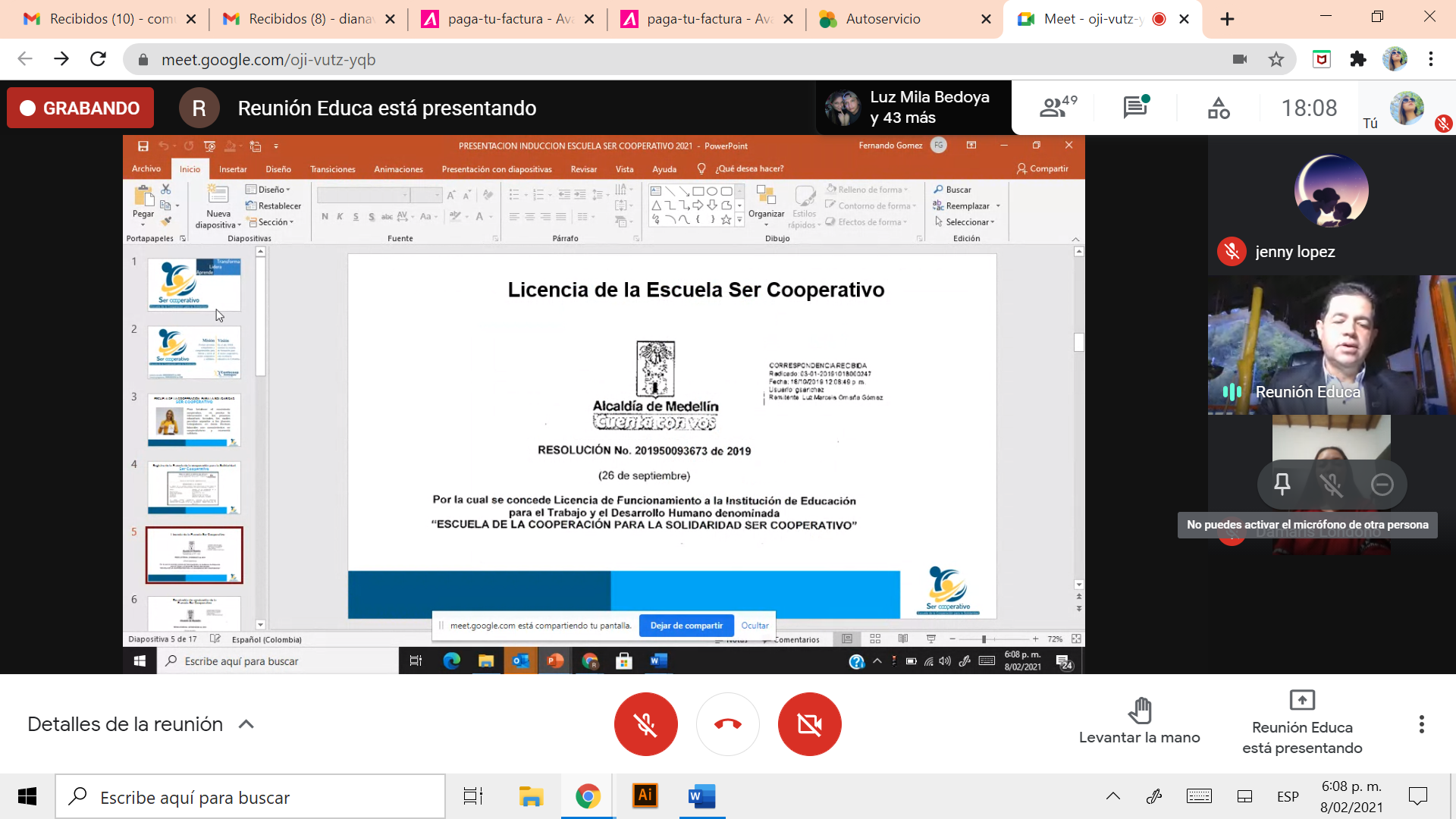Open the Diseño layout dropdown in ribbon
This screenshot has width=1456, height=819.
tap(268, 190)
